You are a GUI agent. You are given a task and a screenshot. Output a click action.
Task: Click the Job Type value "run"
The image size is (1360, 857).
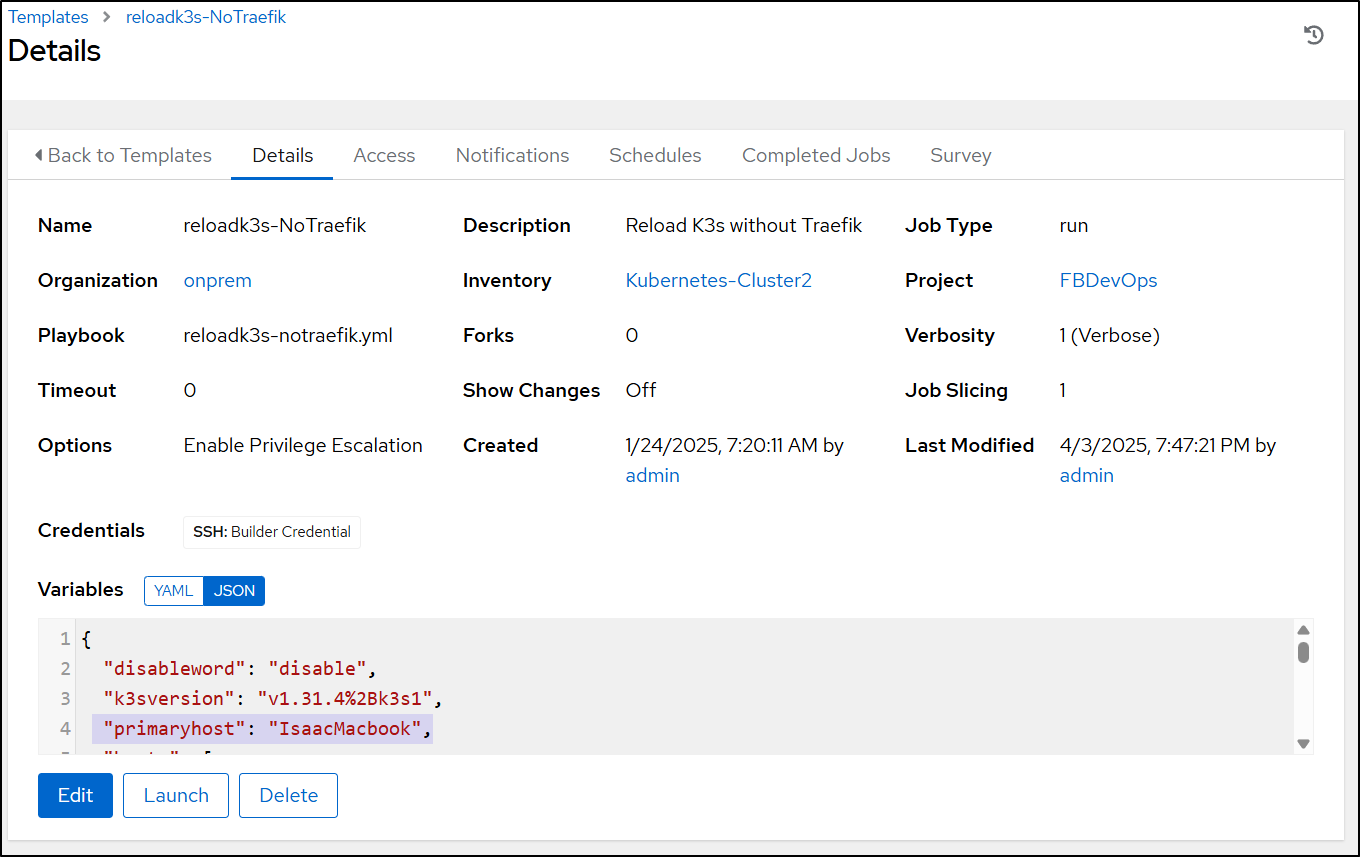pyautogui.click(x=1074, y=225)
